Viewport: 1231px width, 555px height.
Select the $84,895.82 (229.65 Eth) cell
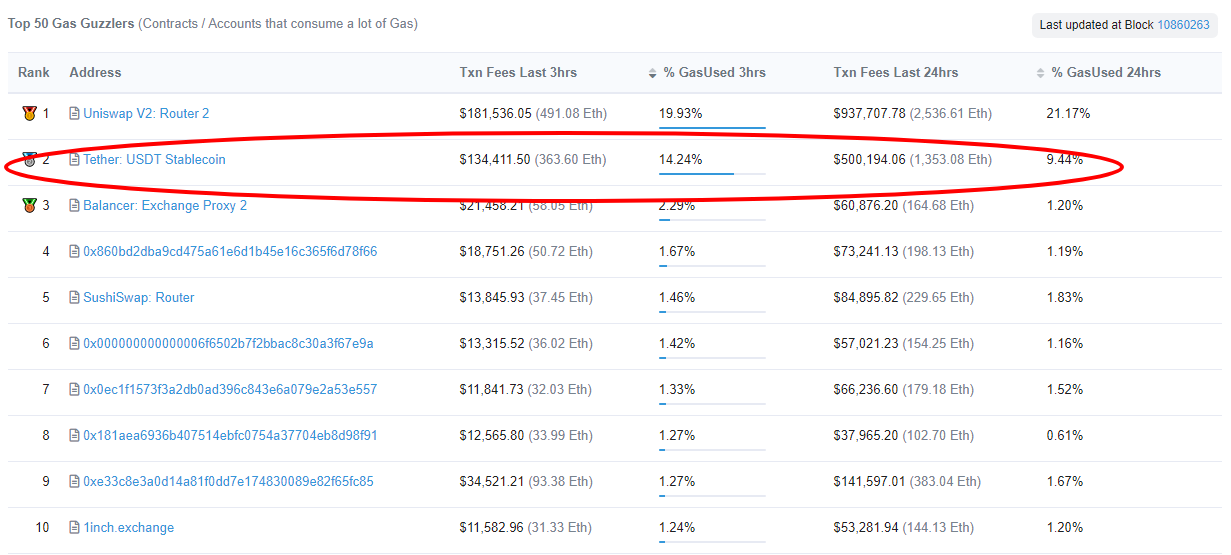click(904, 297)
